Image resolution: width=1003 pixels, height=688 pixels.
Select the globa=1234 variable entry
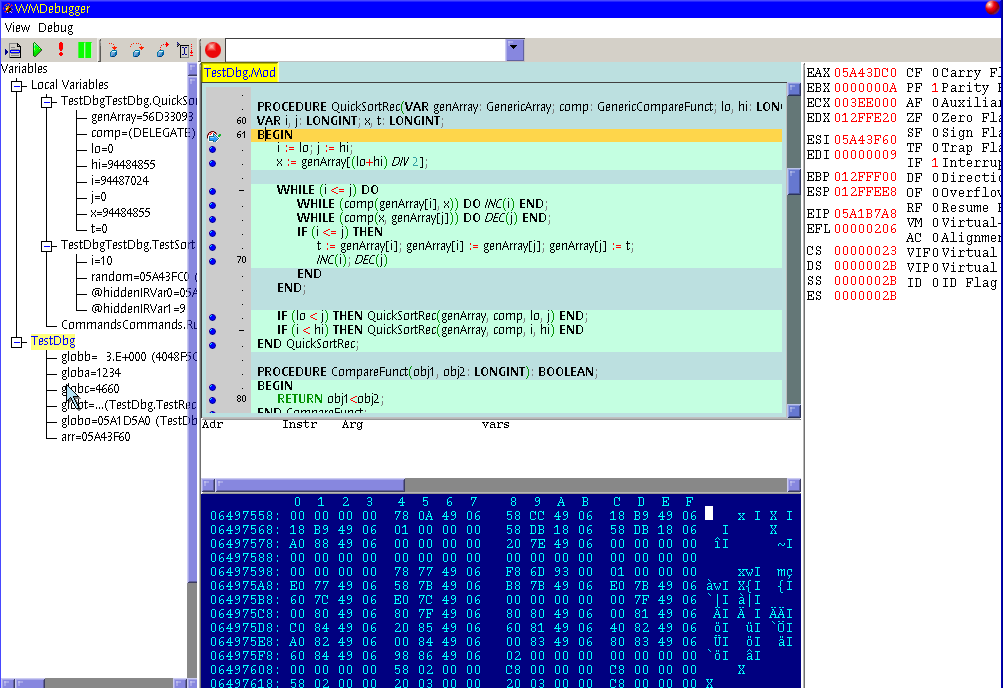tap(90, 372)
